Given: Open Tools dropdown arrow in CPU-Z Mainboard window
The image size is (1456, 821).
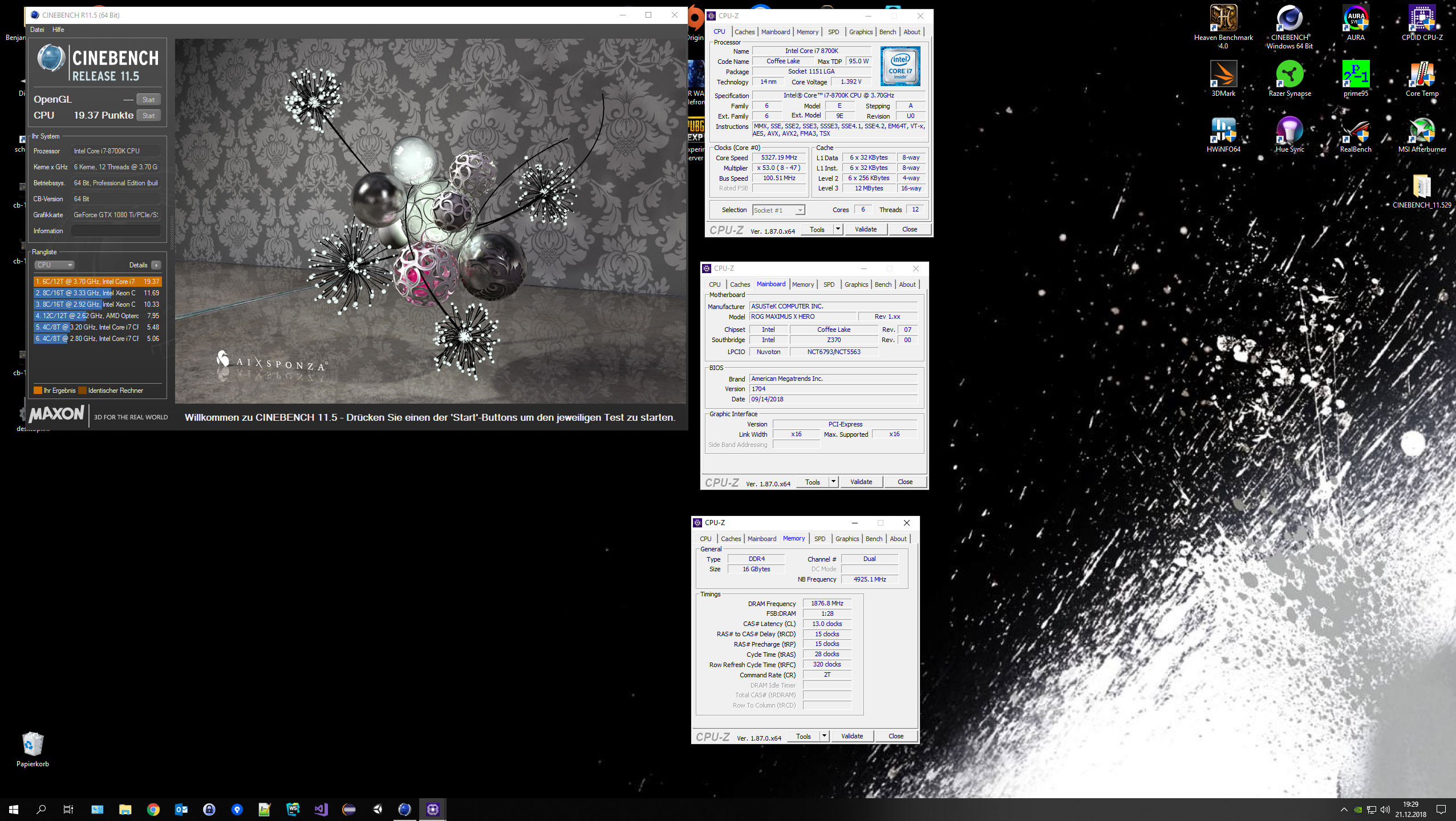Looking at the screenshot, I should pyautogui.click(x=833, y=482).
